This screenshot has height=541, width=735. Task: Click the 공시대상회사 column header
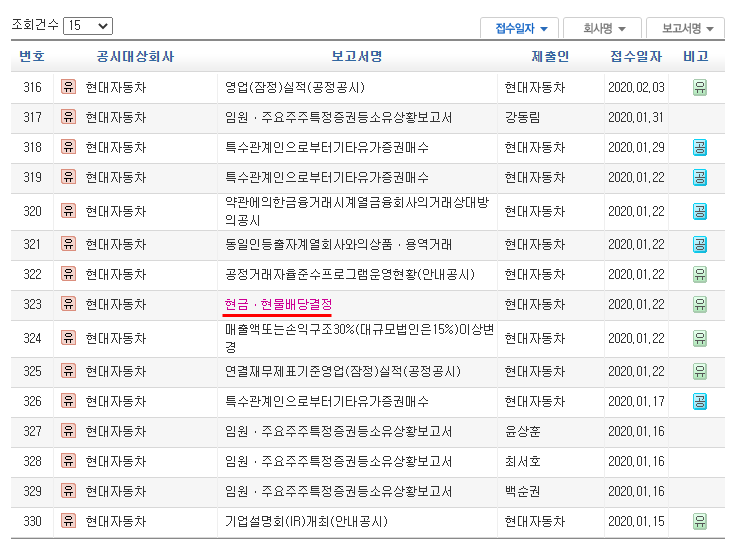tap(135, 56)
